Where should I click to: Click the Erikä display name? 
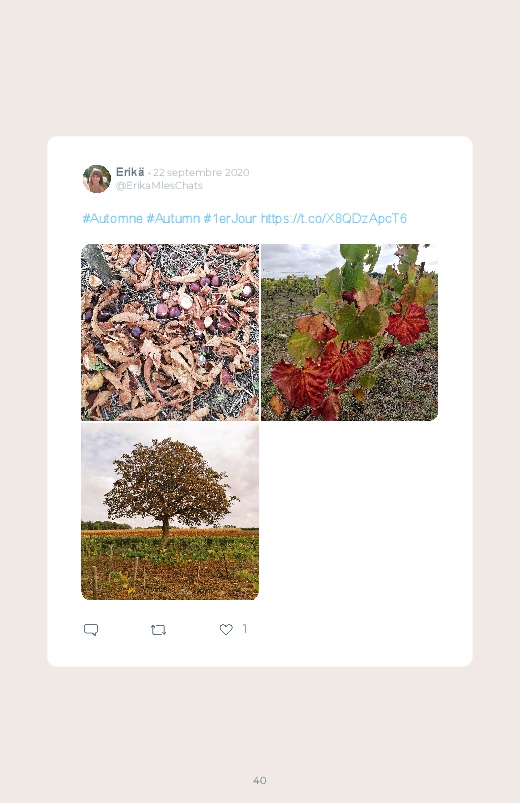130,172
